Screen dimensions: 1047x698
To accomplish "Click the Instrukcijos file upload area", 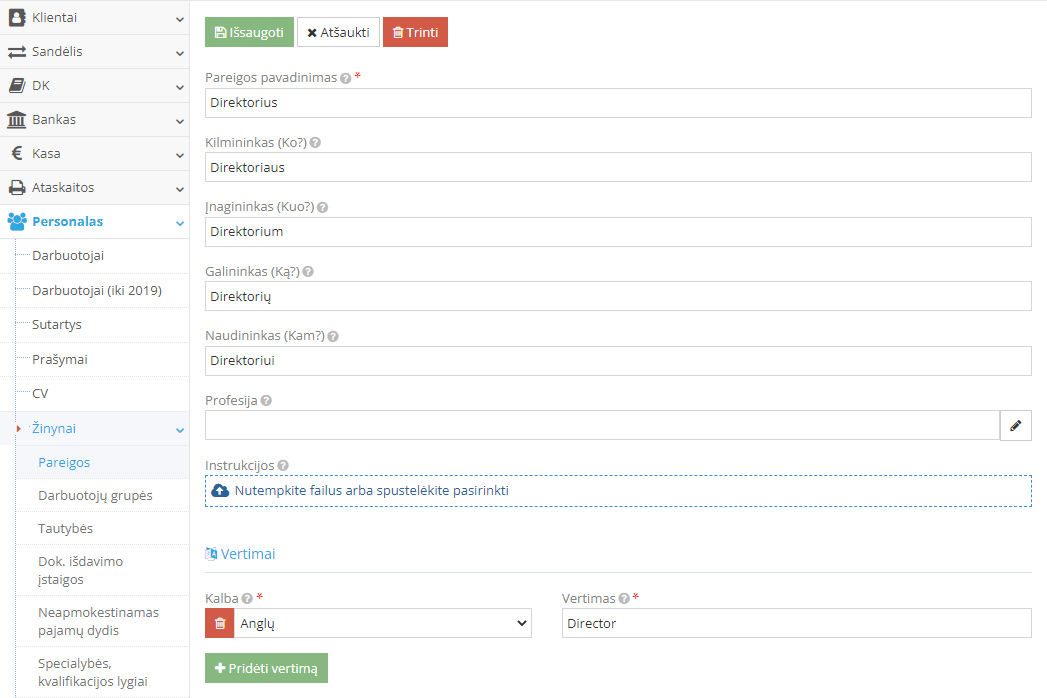I will click(617, 491).
